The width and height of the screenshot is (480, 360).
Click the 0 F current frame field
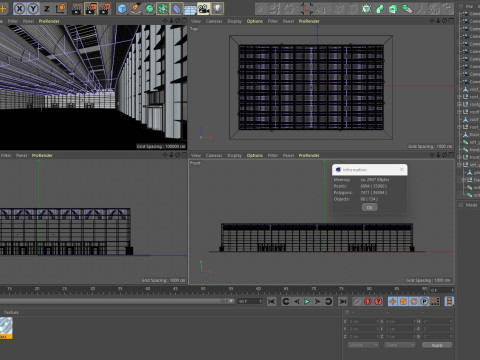pyautogui.click(x=441, y=290)
